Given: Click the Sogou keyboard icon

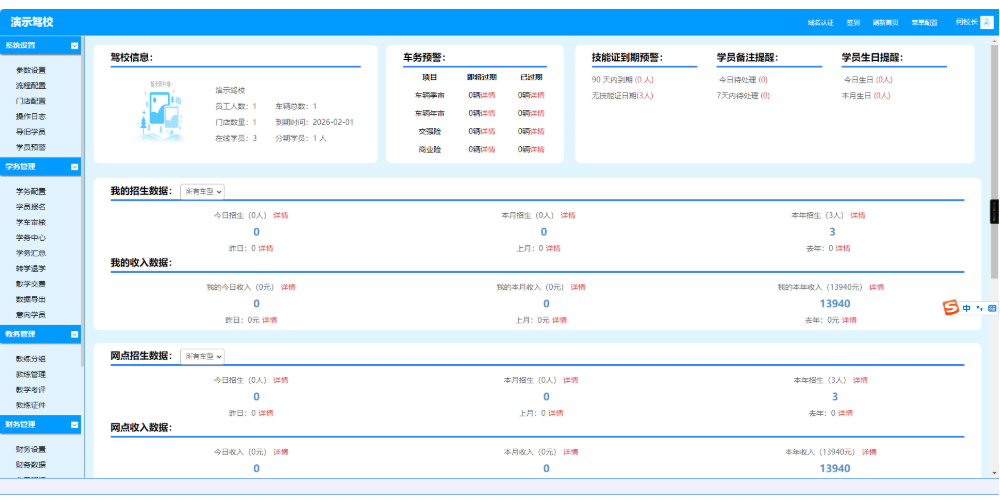Looking at the screenshot, I should point(992,308).
